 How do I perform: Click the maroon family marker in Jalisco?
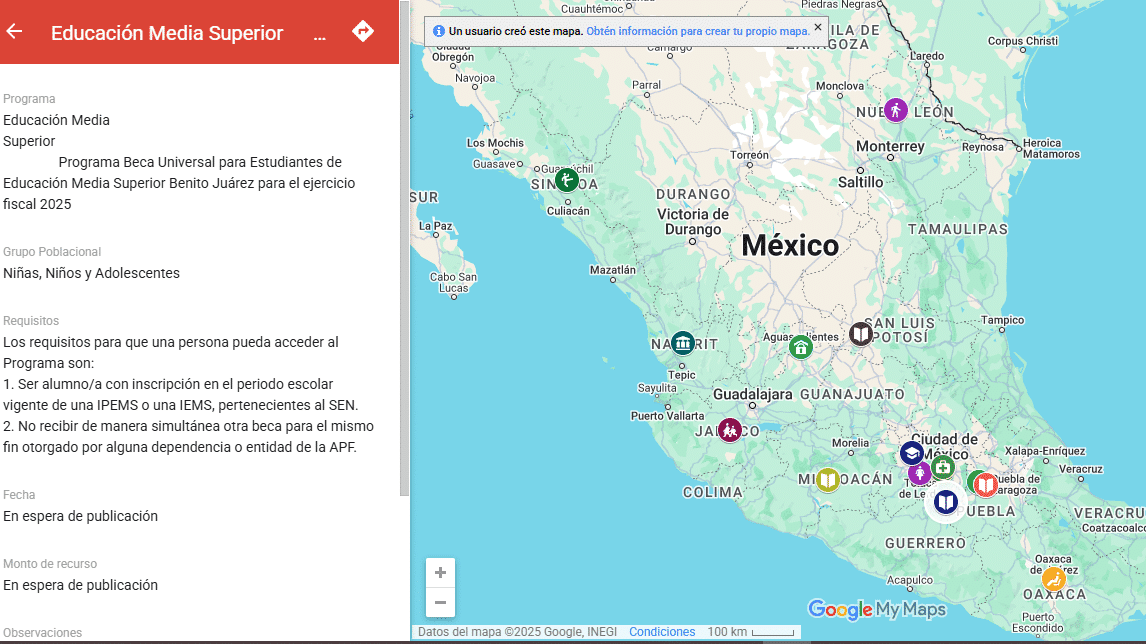pos(730,430)
